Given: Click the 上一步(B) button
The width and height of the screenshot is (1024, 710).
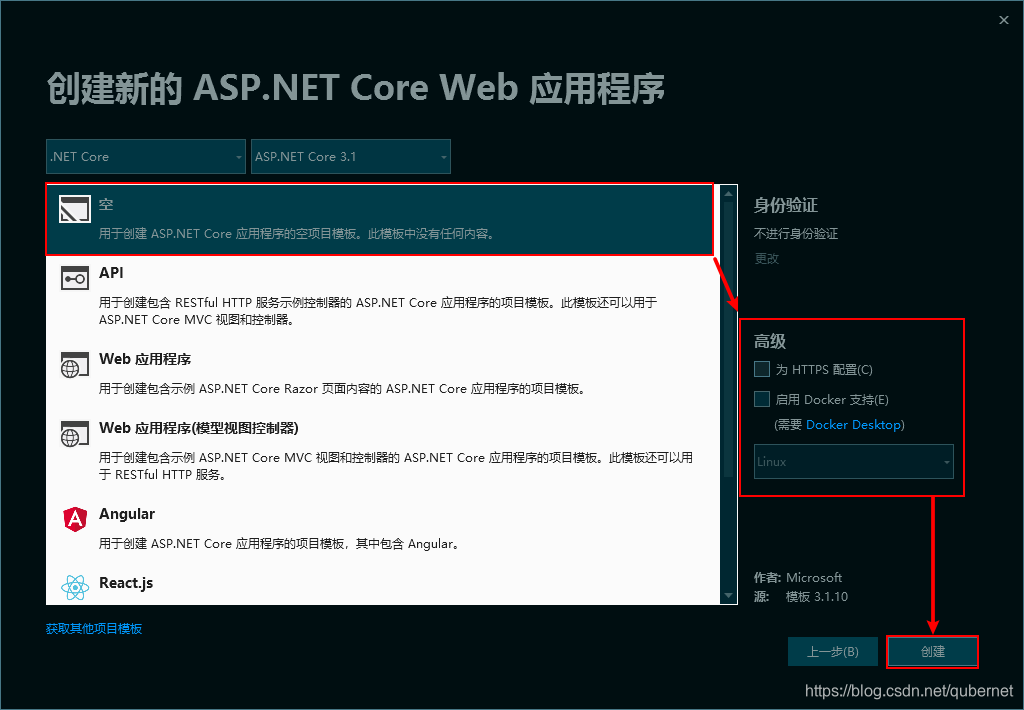Looking at the screenshot, I should click(x=833, y=651).
